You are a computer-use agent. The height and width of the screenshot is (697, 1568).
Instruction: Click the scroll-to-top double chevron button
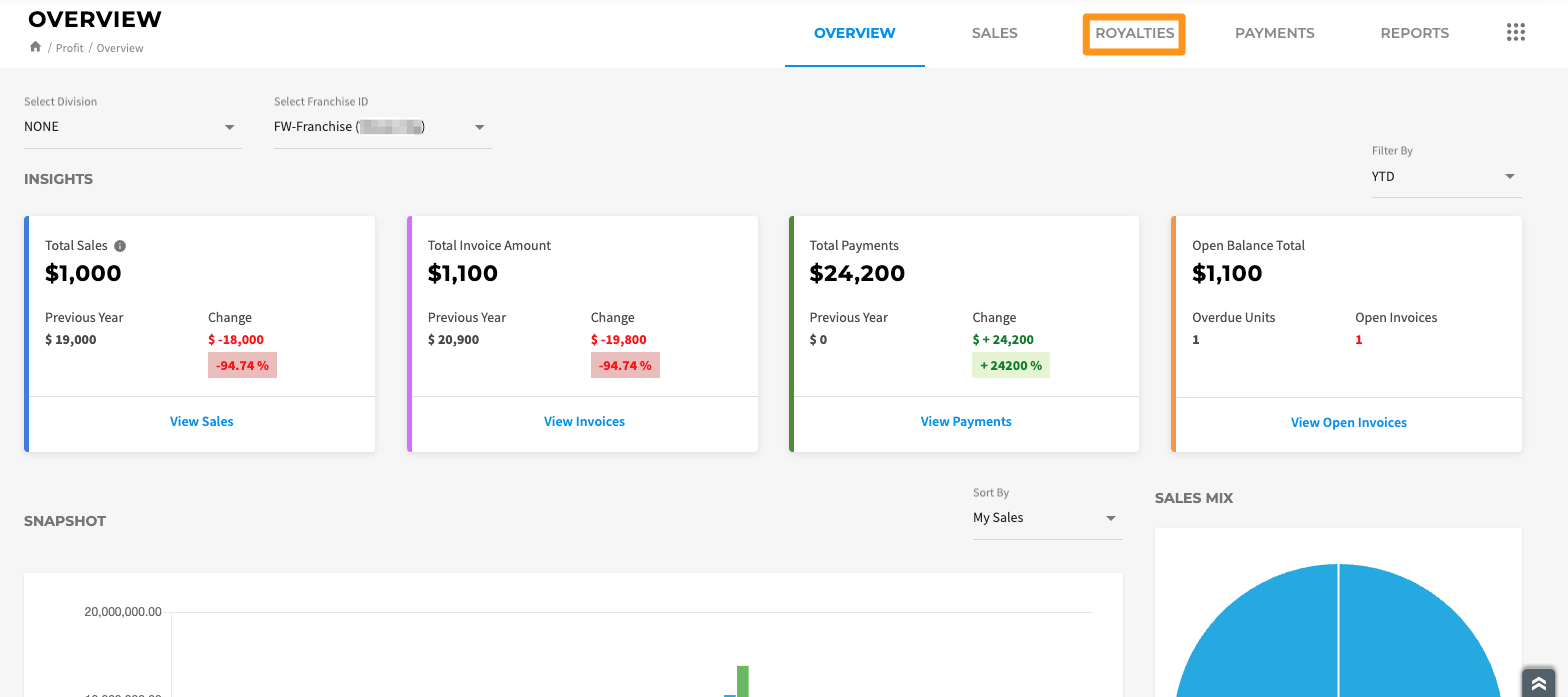click(x=1539, y=683)
